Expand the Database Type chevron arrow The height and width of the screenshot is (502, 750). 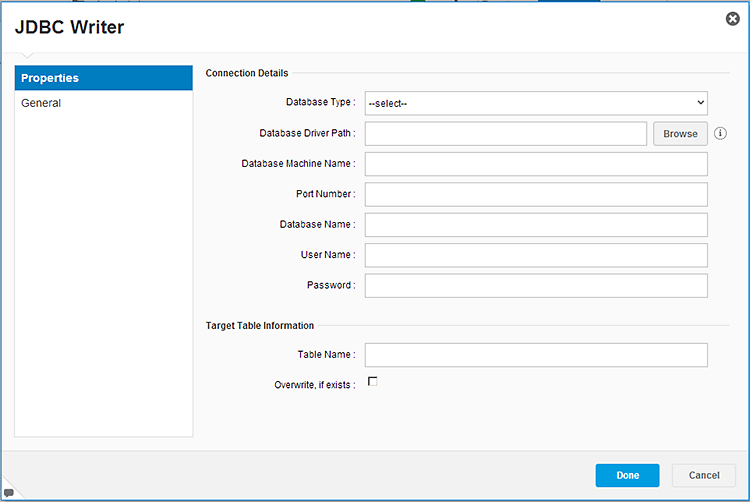(x=700, y=103)
